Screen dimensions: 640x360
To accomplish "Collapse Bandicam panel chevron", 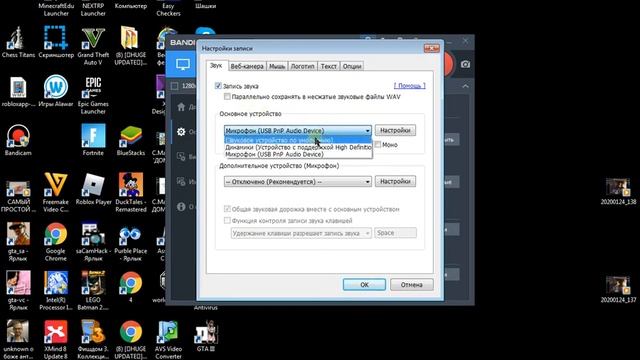I will (x=465, y=86).
